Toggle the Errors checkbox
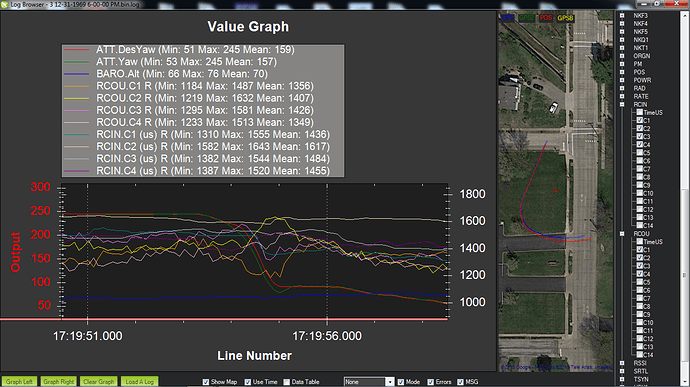 tap(430, 382)
